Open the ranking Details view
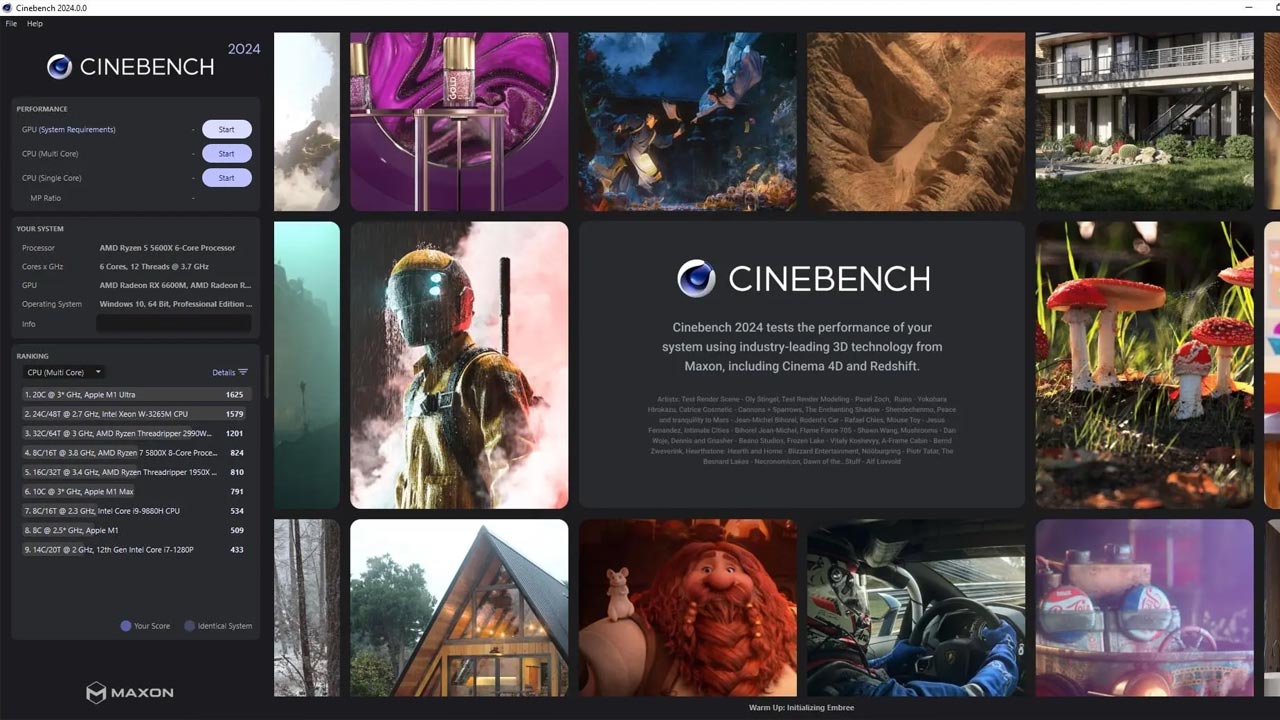 point(230,372)
